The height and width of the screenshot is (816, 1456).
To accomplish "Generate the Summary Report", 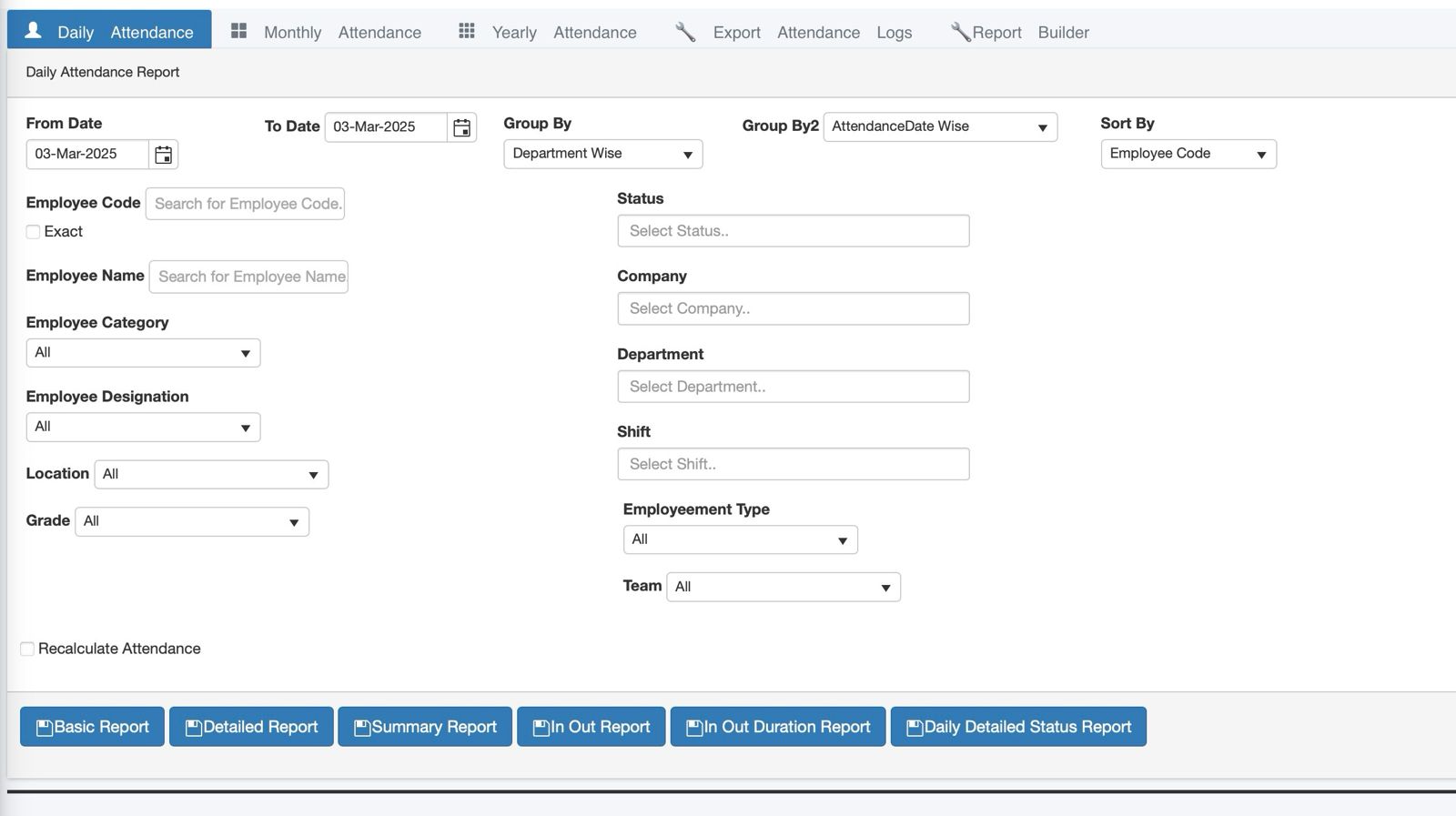I will pos(424,727).
